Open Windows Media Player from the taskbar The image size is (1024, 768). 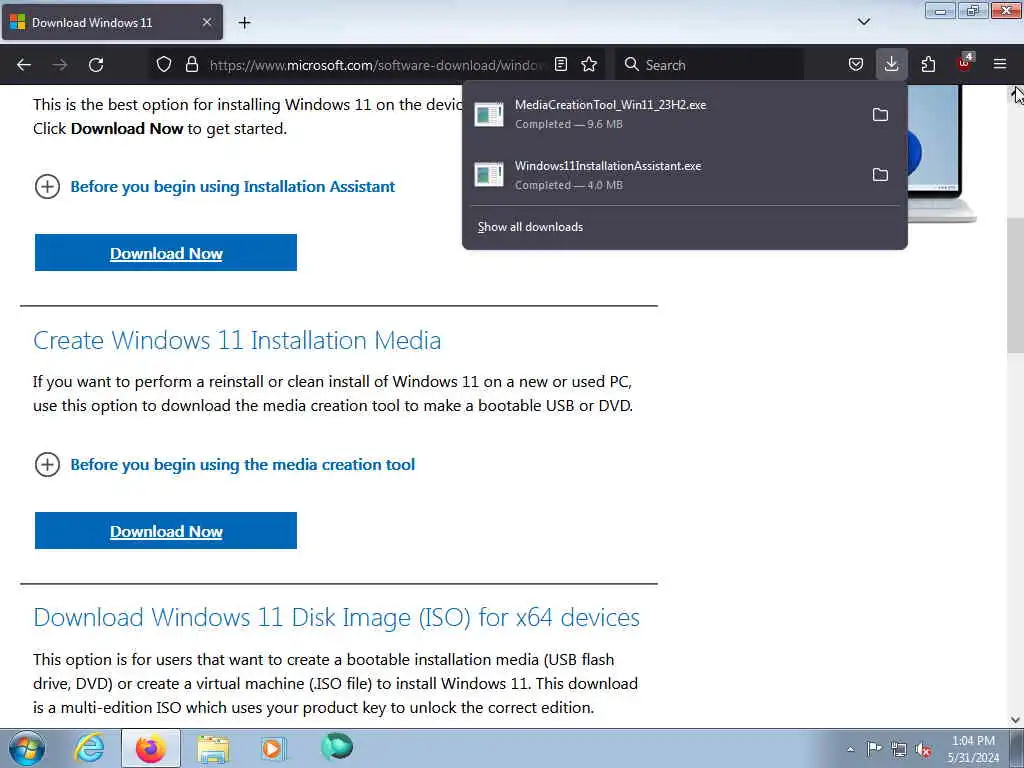tap(273, 748)
